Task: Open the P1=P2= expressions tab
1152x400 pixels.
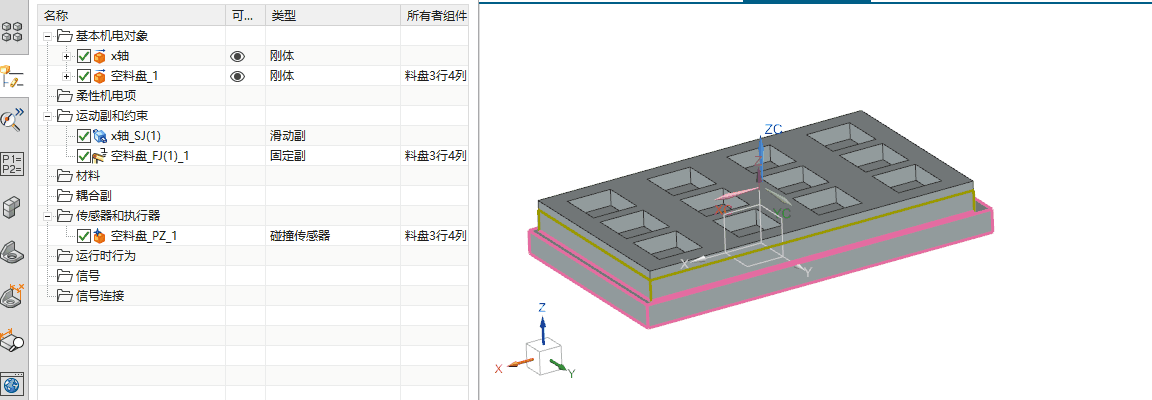Action: coord(12,163)
